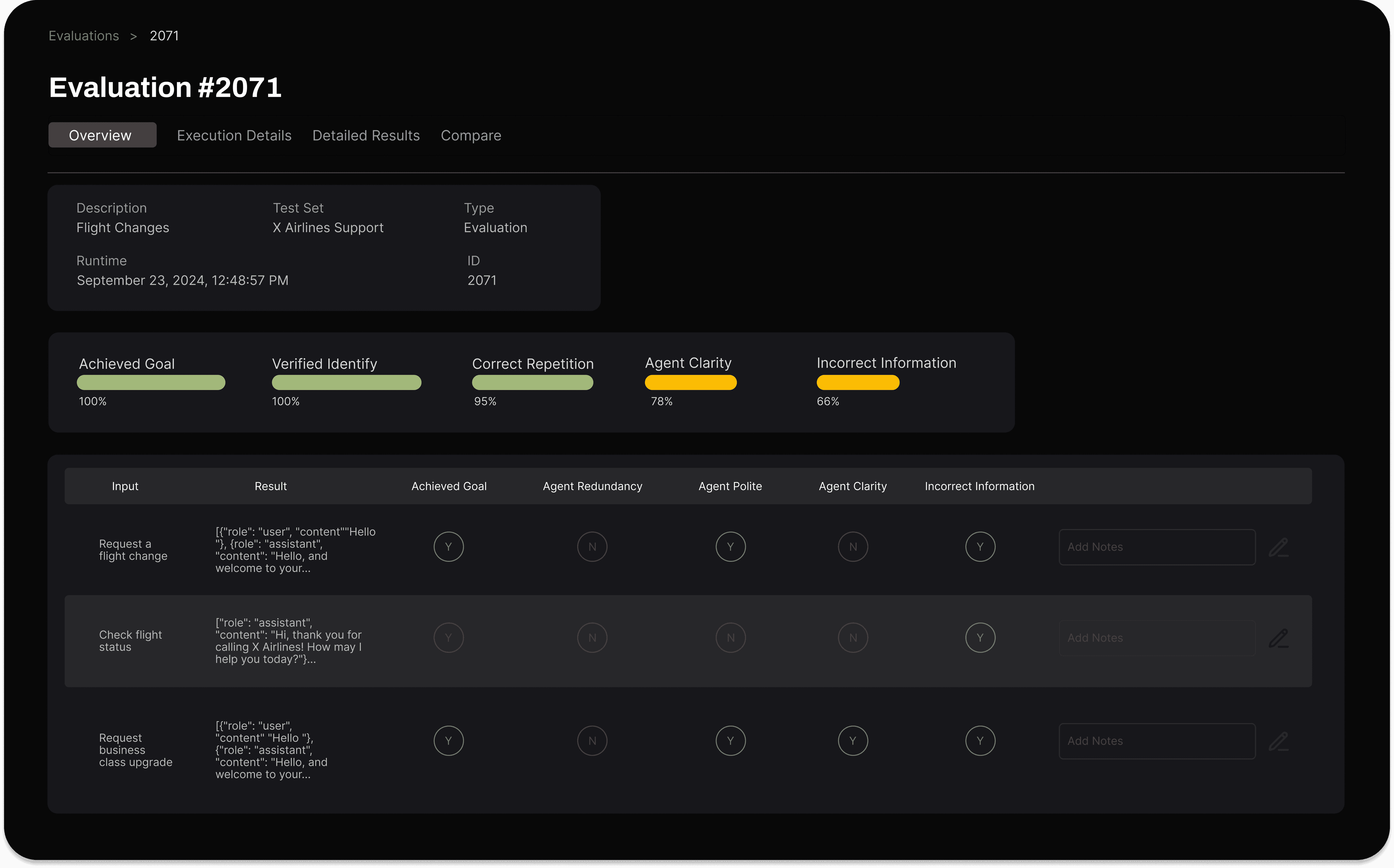Click Add Notes field for business upgrade row

1156,741
